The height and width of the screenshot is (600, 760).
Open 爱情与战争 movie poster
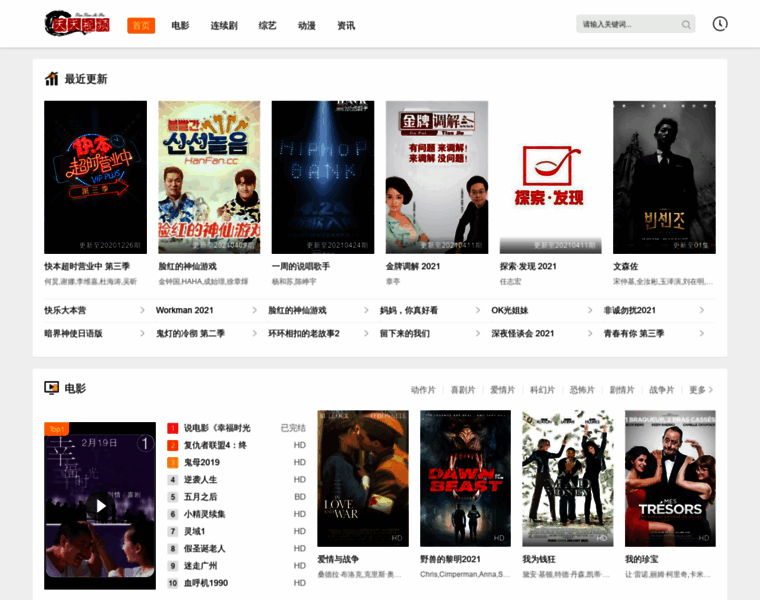[x=363, y=478]
